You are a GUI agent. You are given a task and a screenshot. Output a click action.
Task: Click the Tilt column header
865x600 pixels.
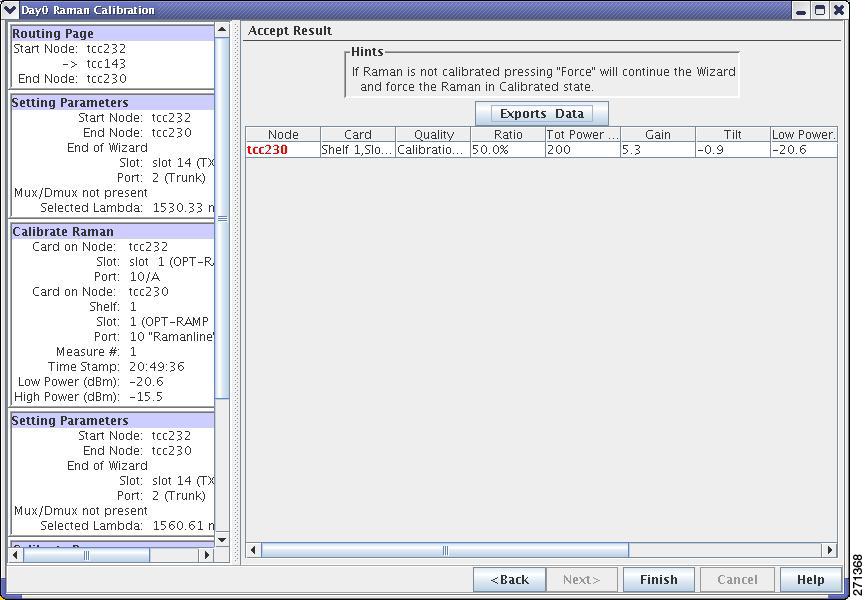point(733,135)
